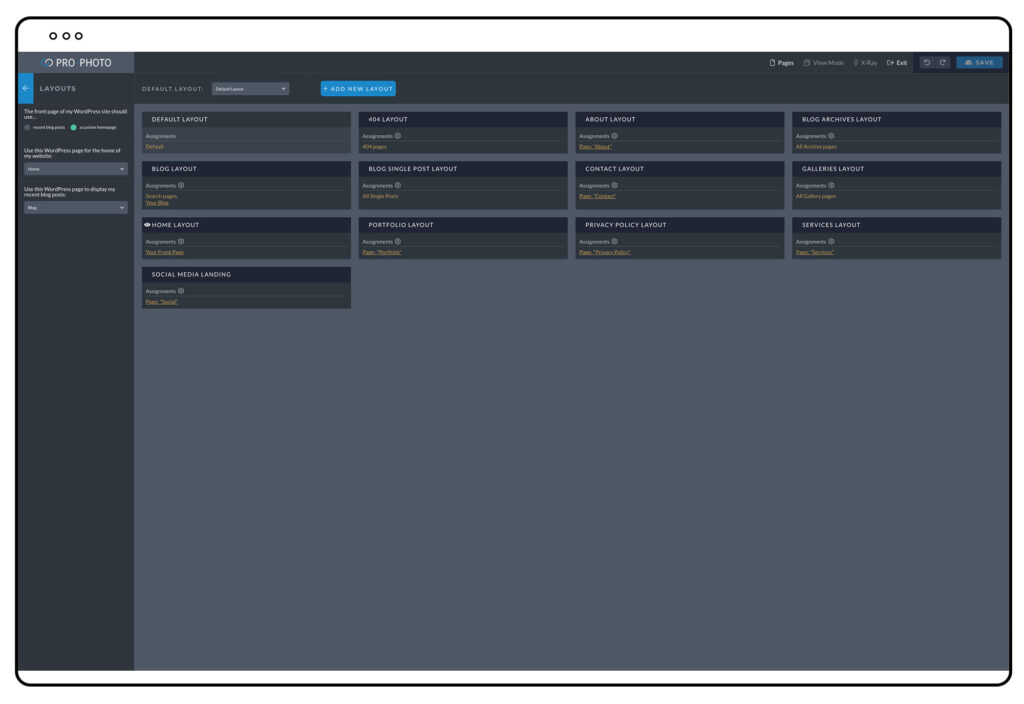Open assignments gear for Blog Layout
Screen dimensions: 1024x704
[x=181, y=185]
